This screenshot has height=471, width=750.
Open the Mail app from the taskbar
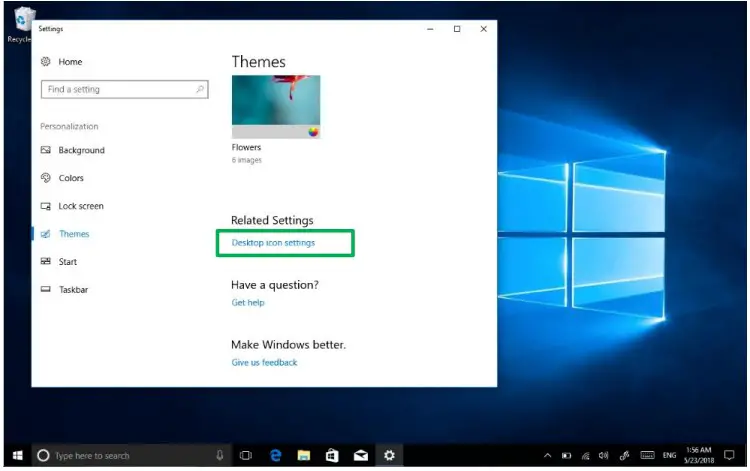tap(361, 456)
